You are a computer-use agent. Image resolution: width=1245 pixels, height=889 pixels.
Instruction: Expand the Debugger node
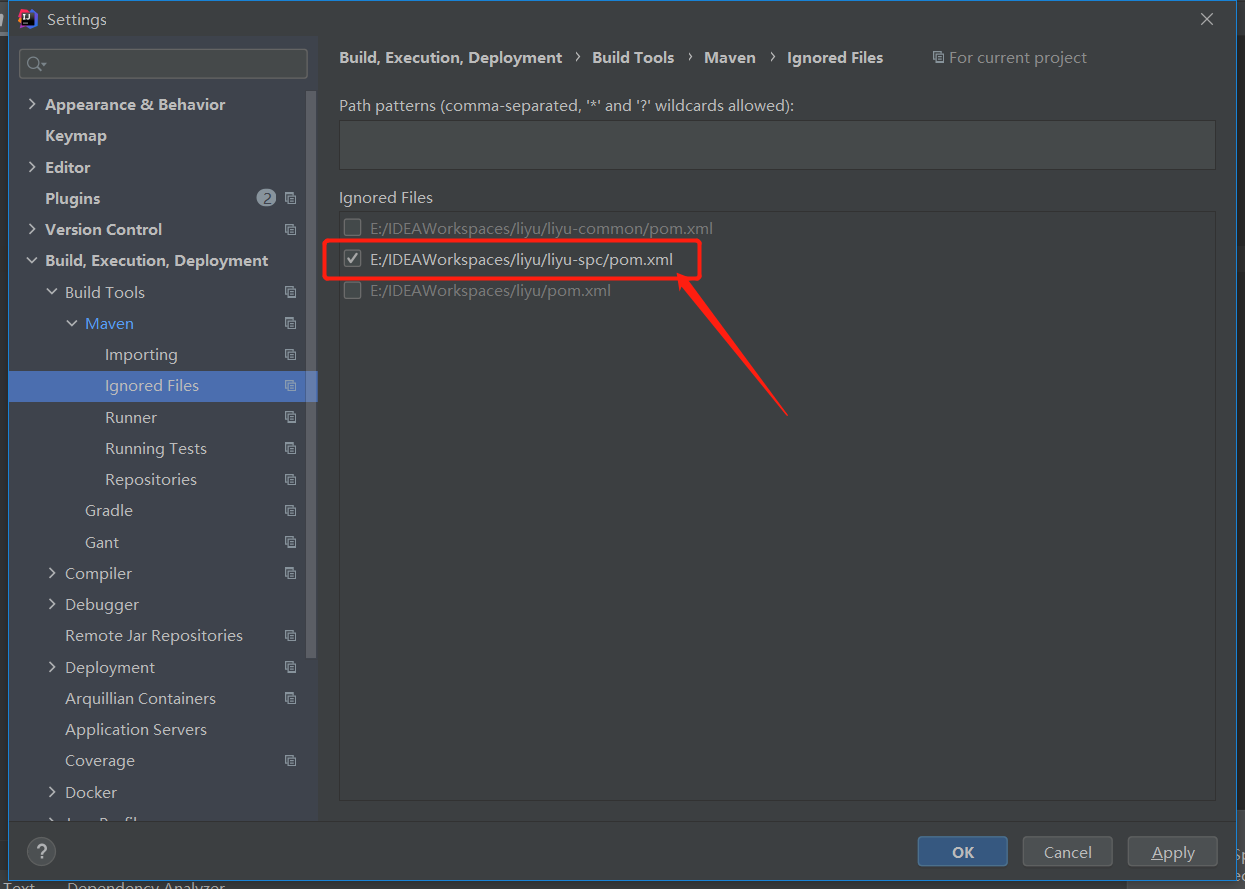pos(52,604)
